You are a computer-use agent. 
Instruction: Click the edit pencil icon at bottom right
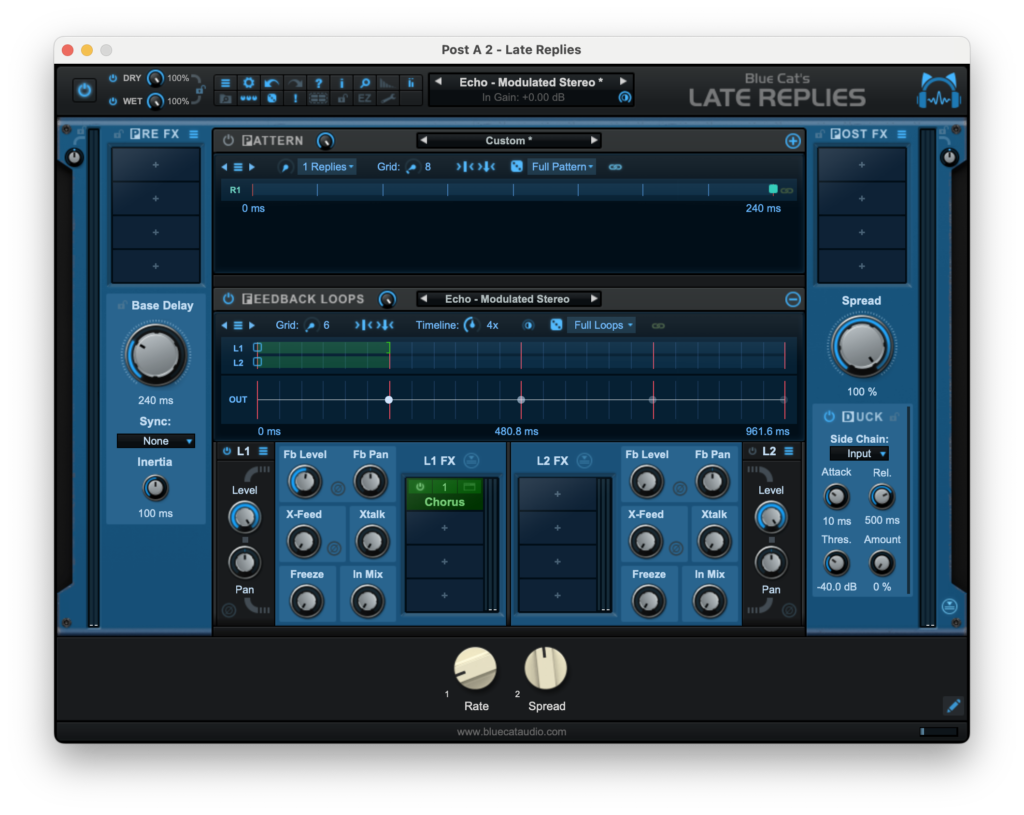click(x=953, y=705)
